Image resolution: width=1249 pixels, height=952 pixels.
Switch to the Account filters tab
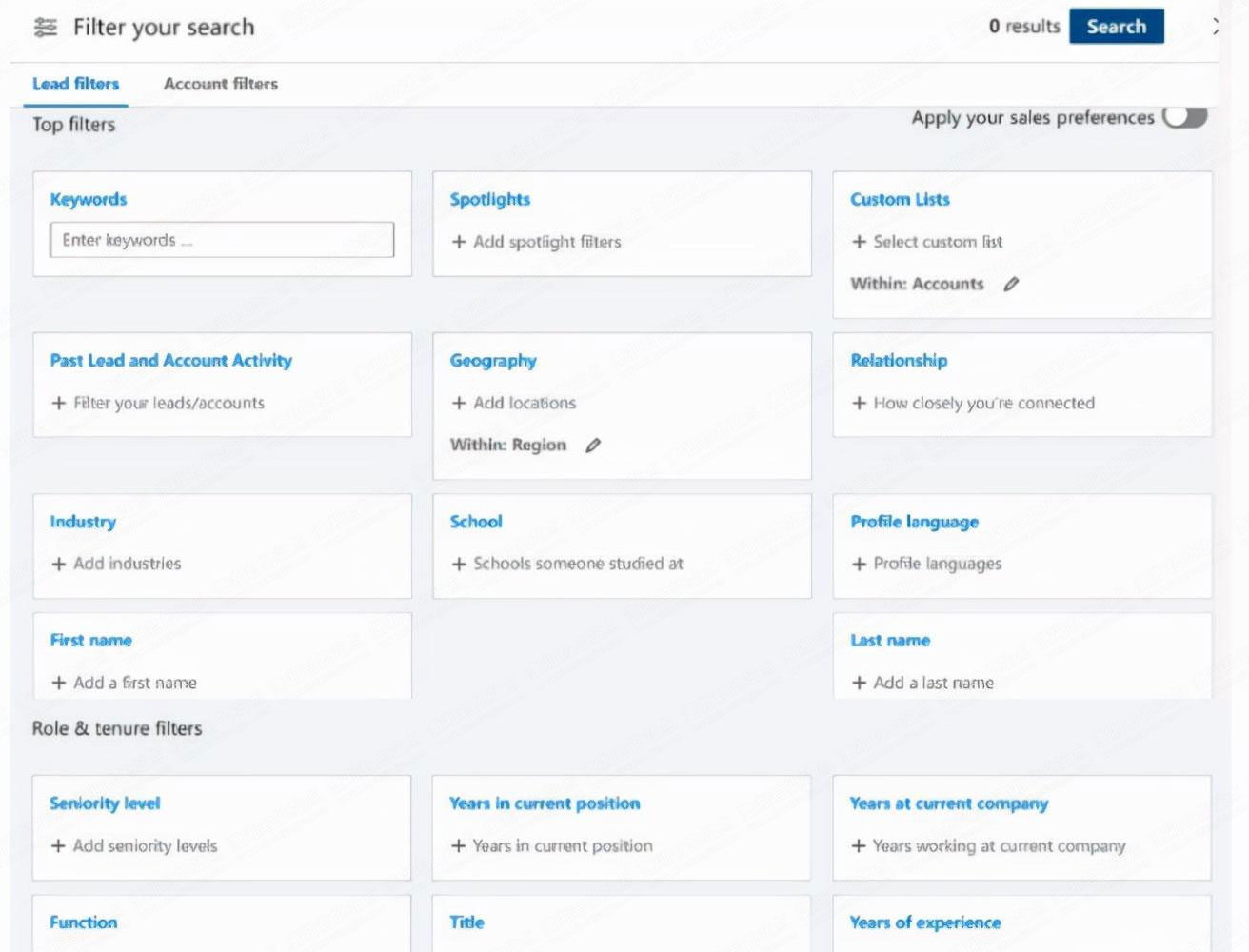pyautogui.click(x=221, y=84)
